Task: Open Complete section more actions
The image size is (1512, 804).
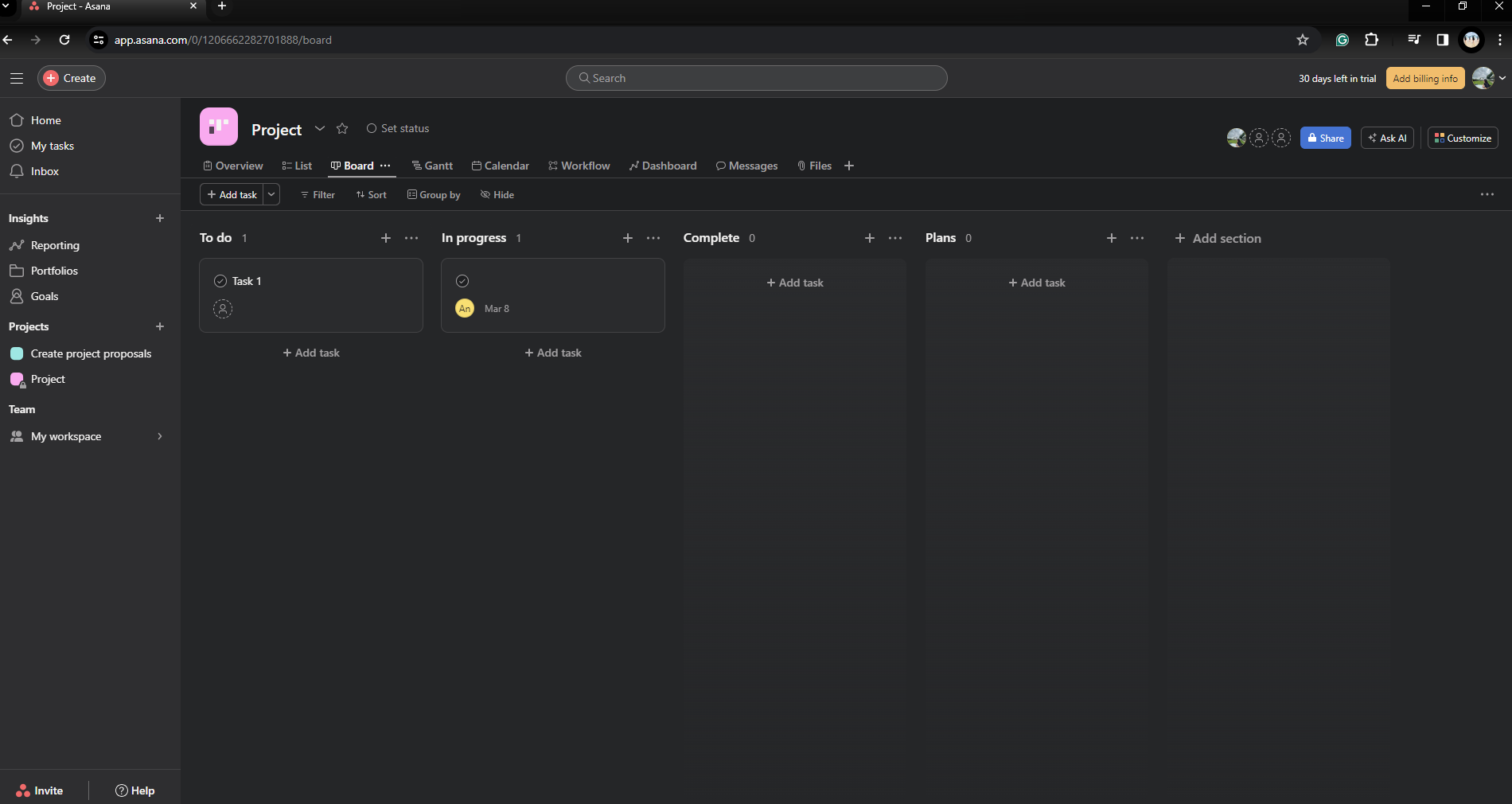Action: pos(895,238)
